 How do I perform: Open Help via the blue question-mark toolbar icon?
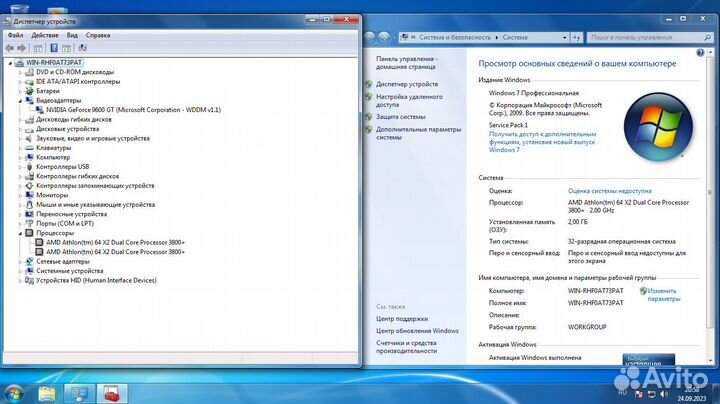(54, 48)
